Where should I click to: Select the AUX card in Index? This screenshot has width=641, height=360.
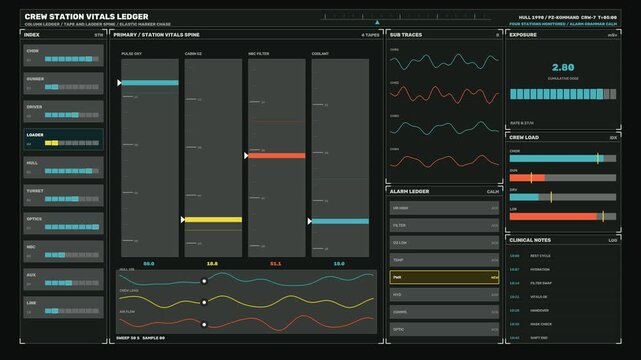click(63, 279)
